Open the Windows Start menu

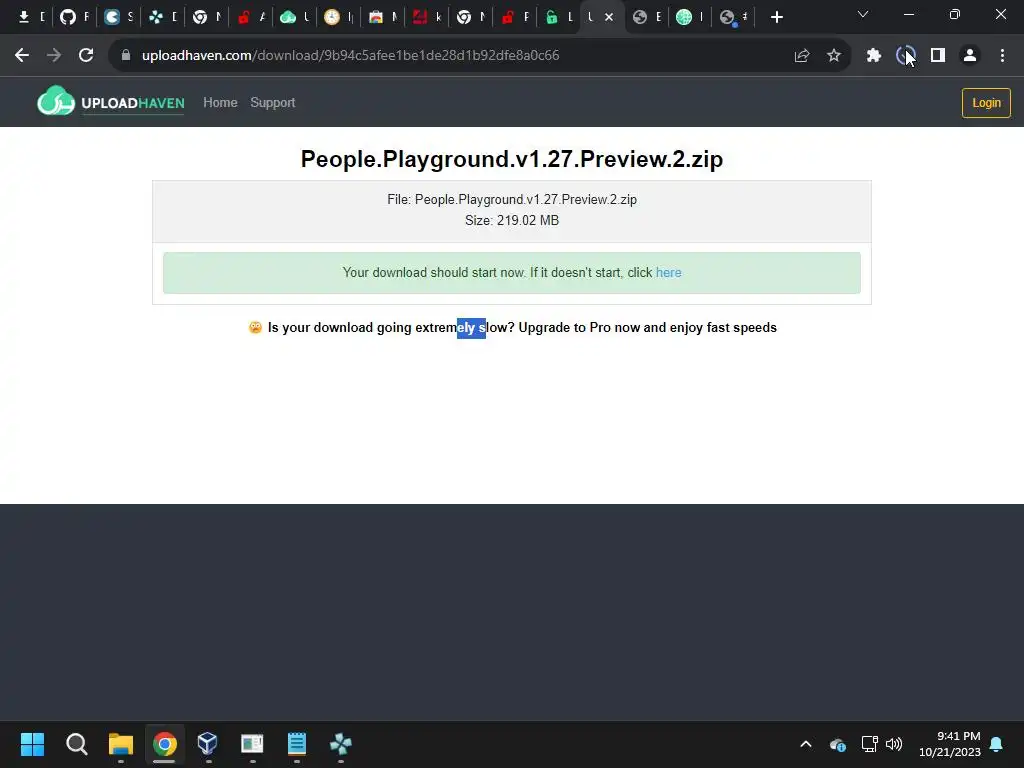32,744
